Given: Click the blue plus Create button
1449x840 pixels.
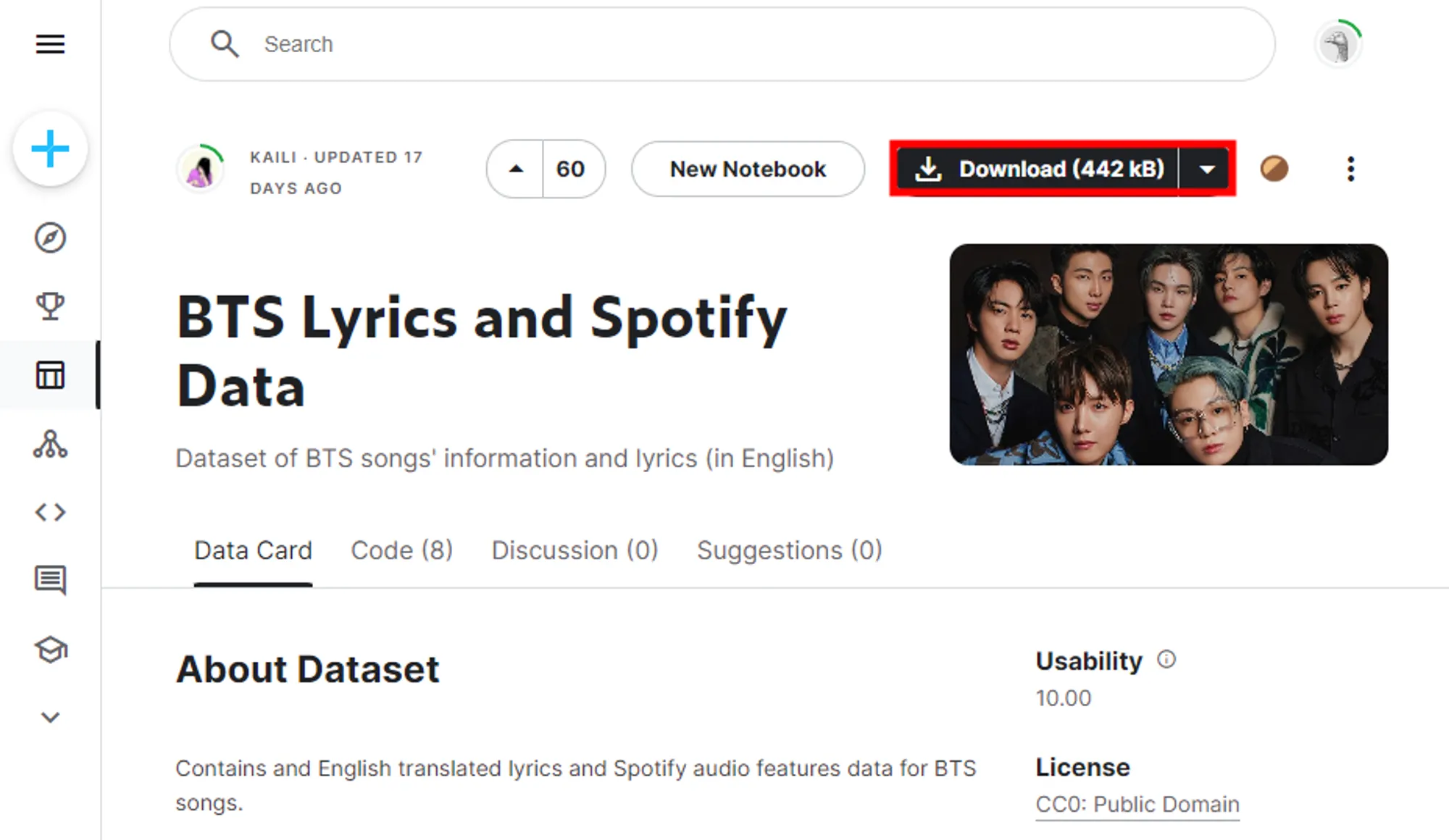Looking at the screenshot, I should [x=50, y=149].
